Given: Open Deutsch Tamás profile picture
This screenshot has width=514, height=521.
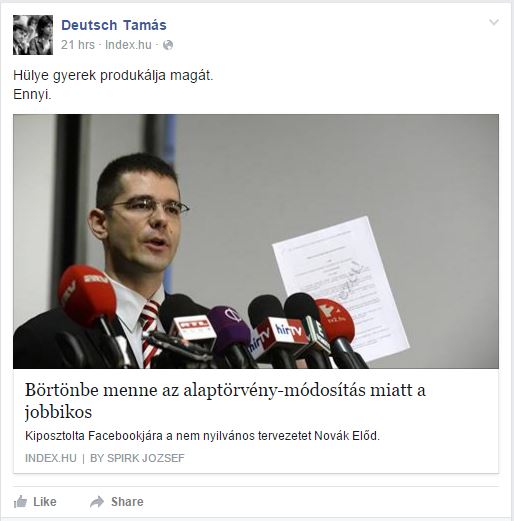Looking at the screenshot, I should pyautogui.click(x=33, y=35).
